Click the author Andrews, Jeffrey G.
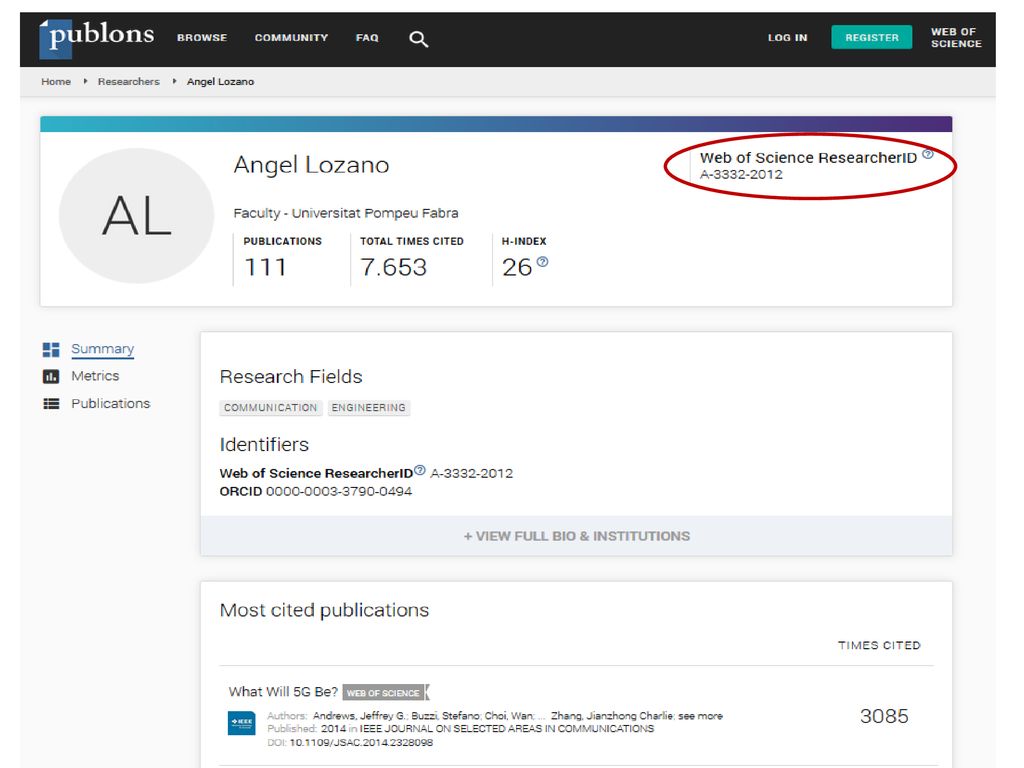Image resolution: width=1024 pixels, height=768 pixels. click(x=360, y=716)
